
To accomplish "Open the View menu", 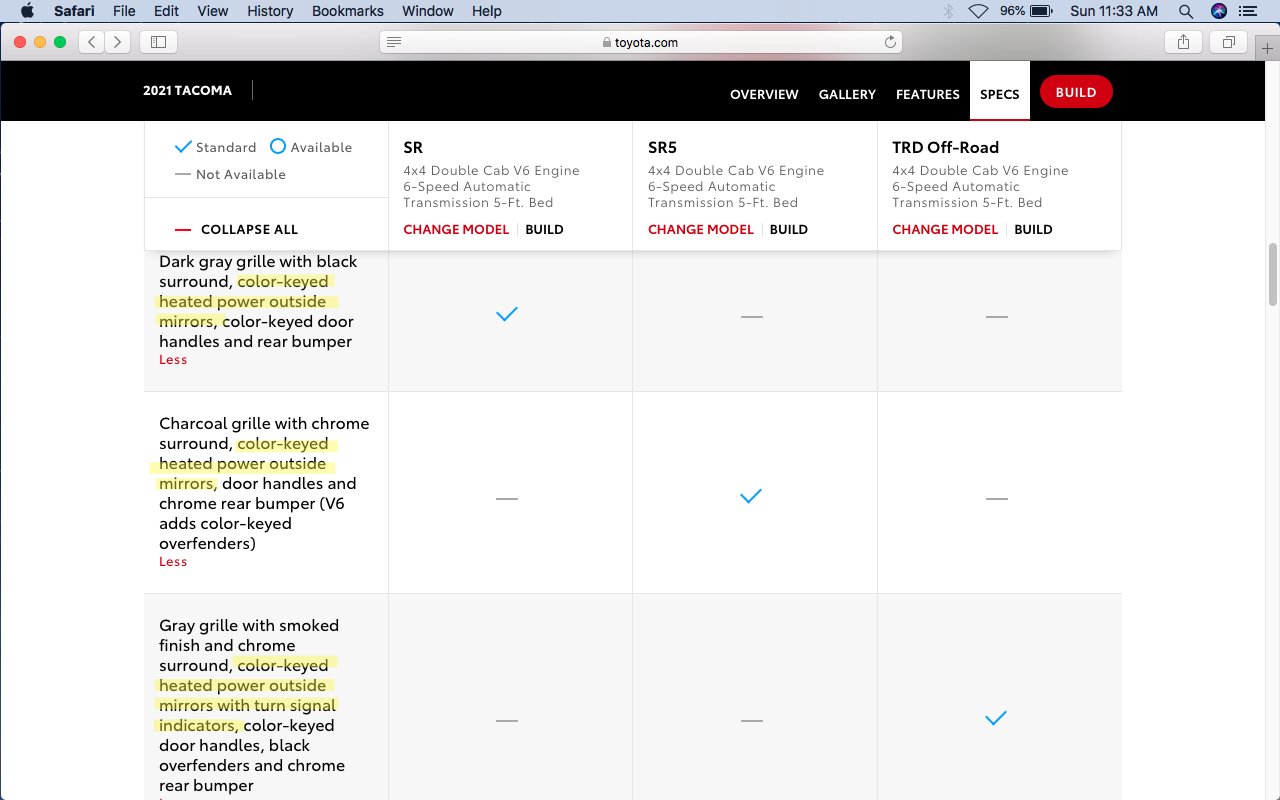I will (213, 11).
